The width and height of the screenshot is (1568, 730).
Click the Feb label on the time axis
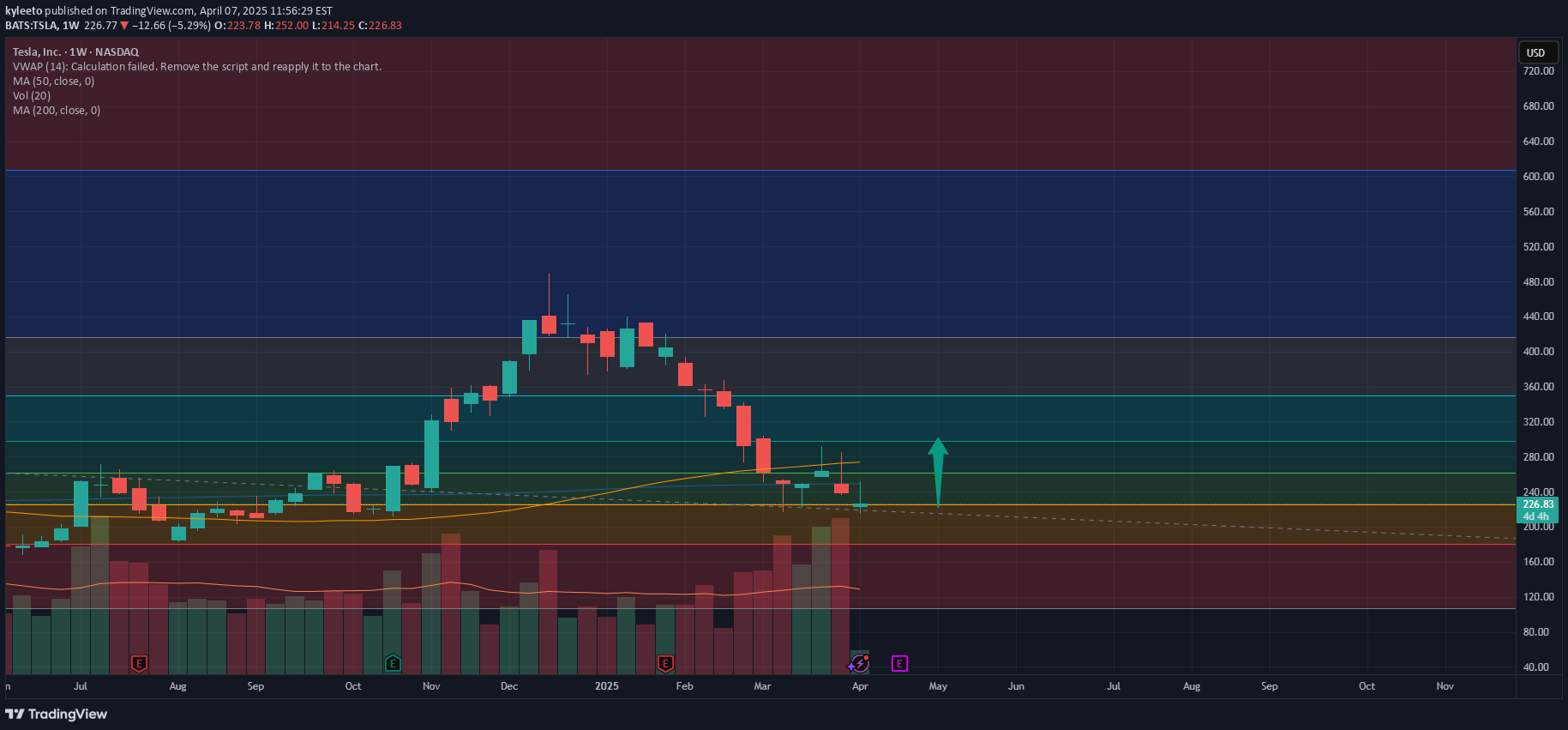pos(684,686)
